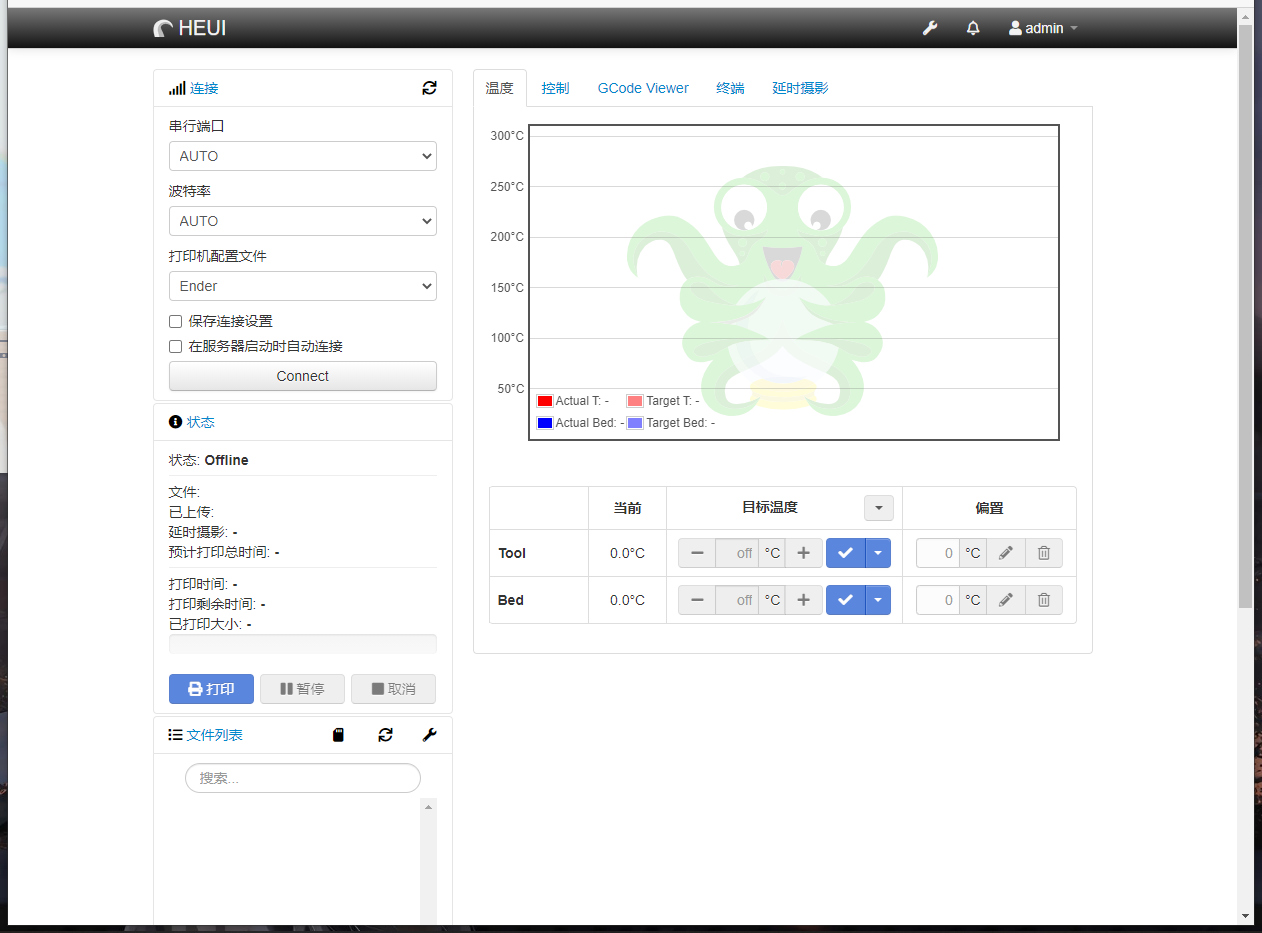Delete the Bed temperature offset with the trash icon

point(1044,599)
